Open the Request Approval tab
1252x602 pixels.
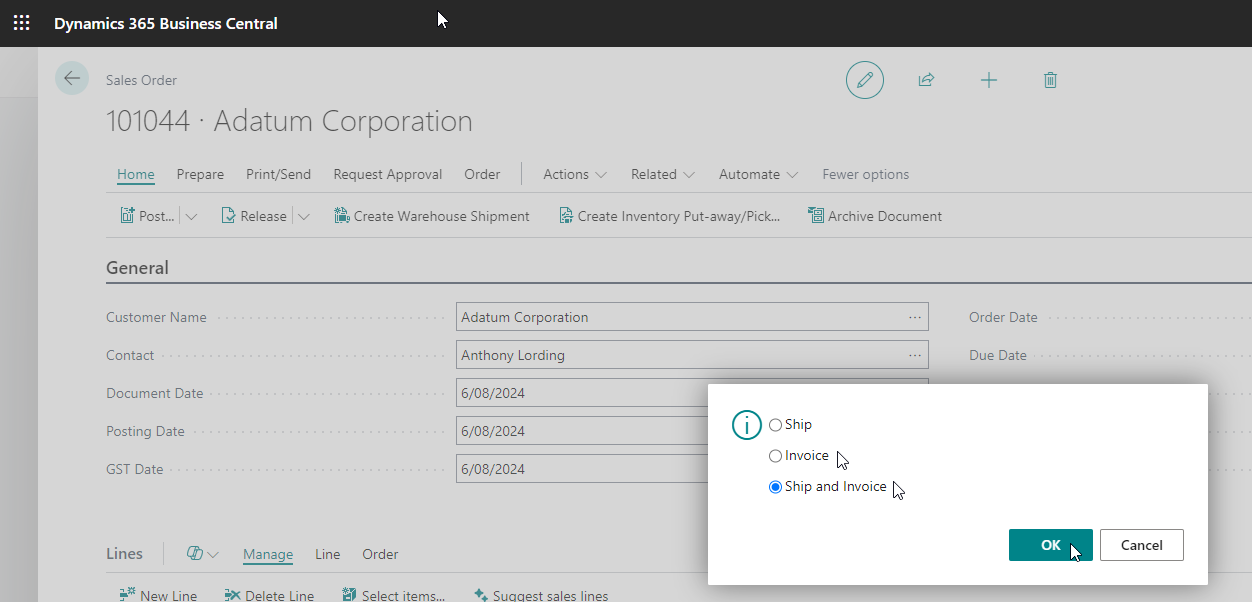pyautogui.click(x=388, y=174)
